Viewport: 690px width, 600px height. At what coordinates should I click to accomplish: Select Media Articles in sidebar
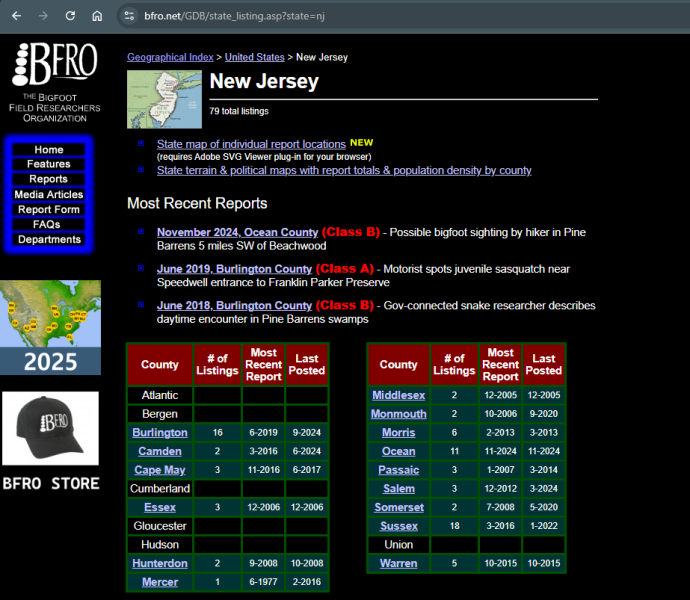tap(49, 195)
